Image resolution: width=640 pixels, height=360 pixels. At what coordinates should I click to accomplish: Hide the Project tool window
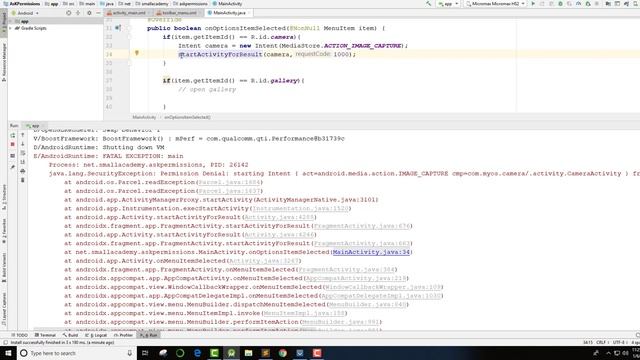(98, 13)
